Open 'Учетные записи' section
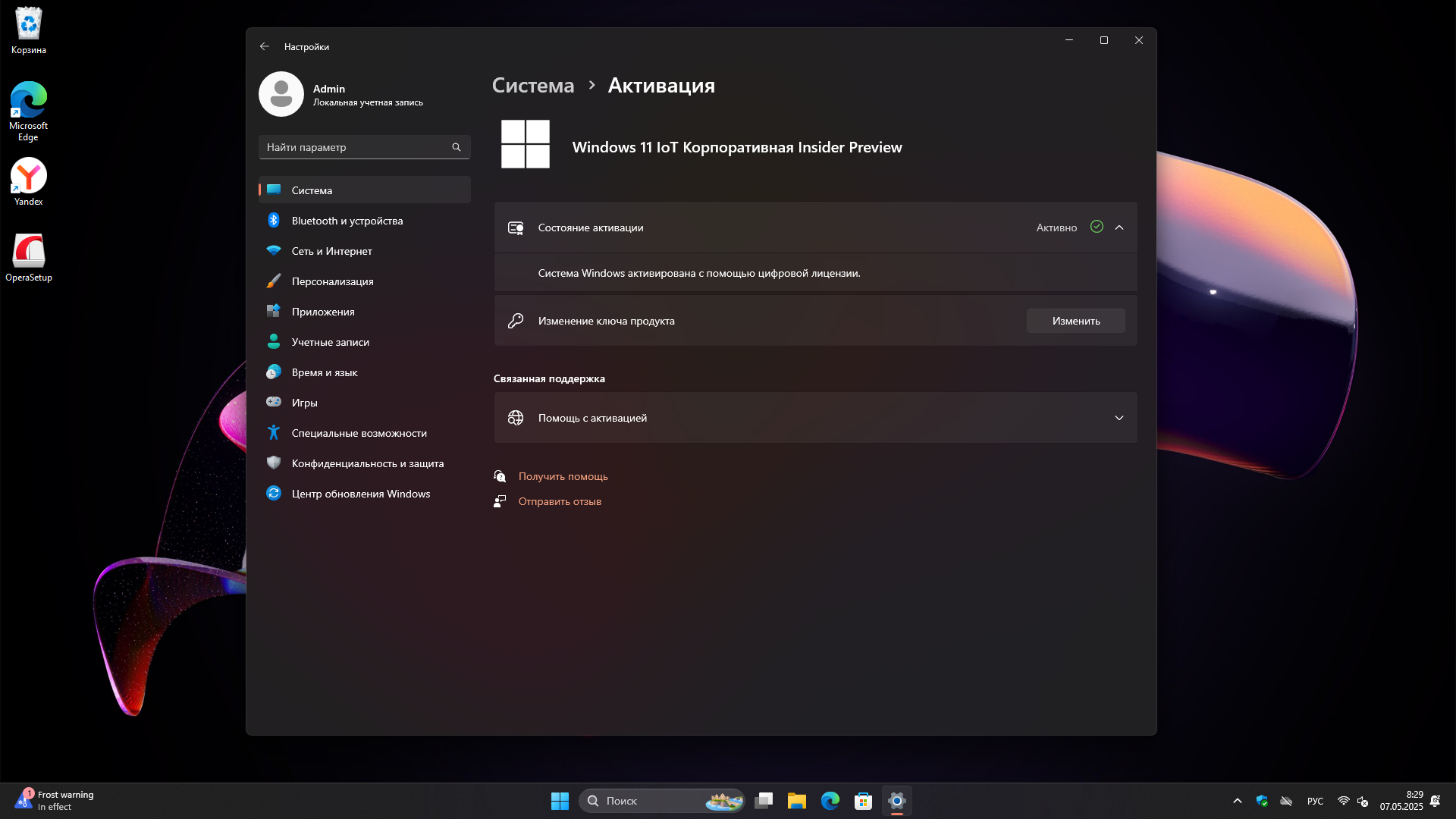Viewport: 1456px width, 819px height. click(x=364, y=342)
